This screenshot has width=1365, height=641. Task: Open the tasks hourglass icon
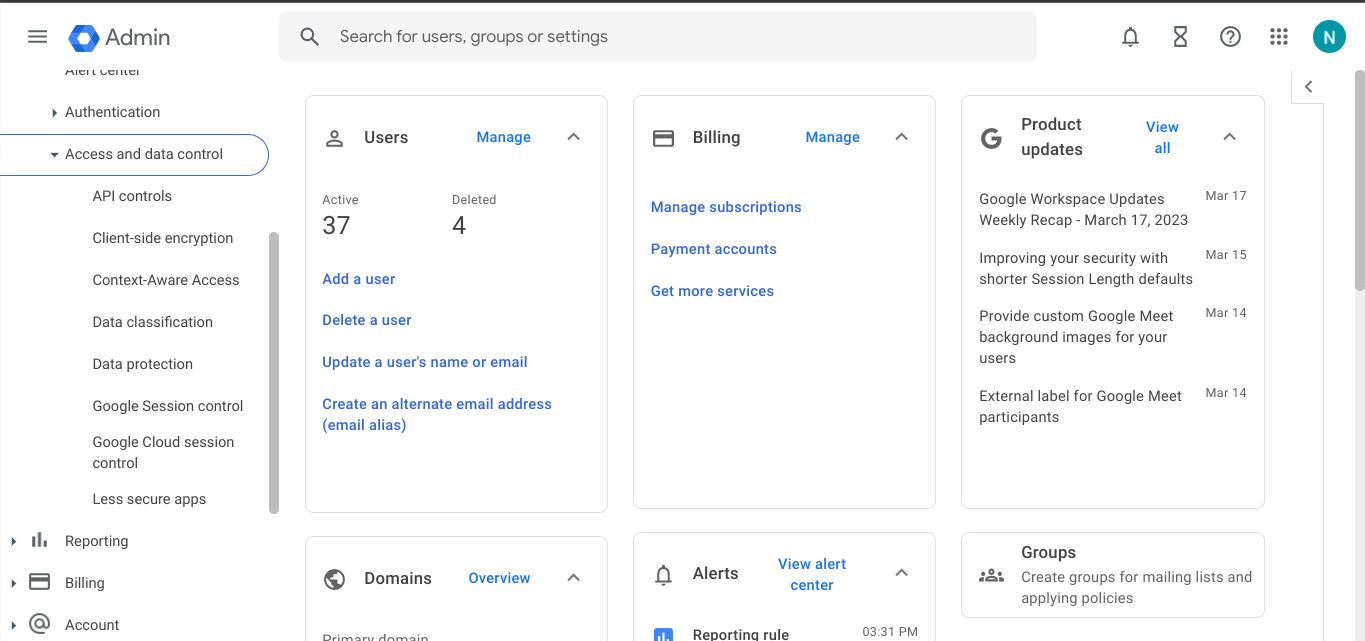1180,37
